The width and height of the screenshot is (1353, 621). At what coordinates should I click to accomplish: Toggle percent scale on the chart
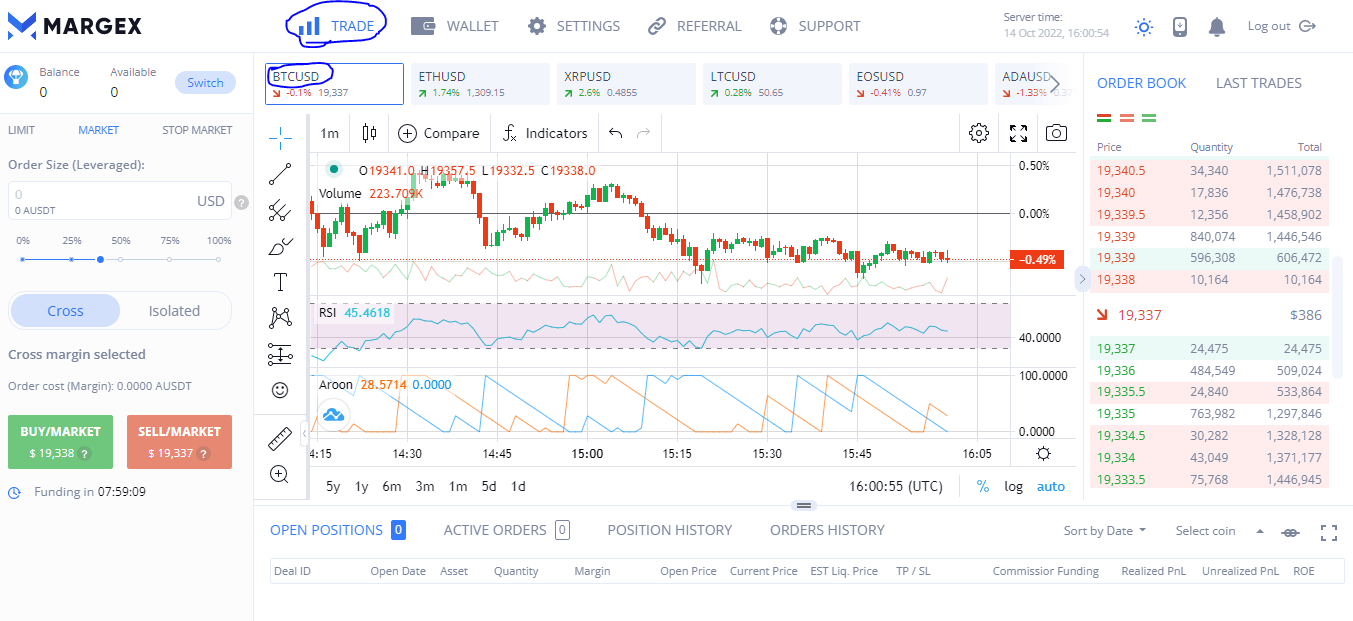click(983, 486)
